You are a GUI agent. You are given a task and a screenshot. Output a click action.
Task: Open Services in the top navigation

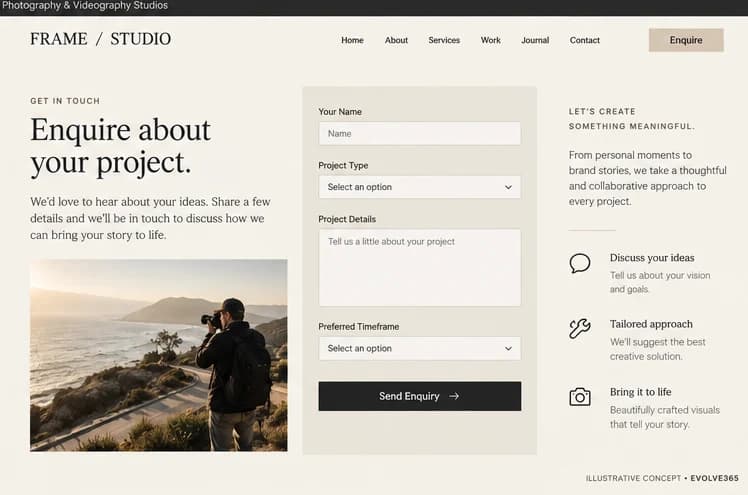pos(444,40)
